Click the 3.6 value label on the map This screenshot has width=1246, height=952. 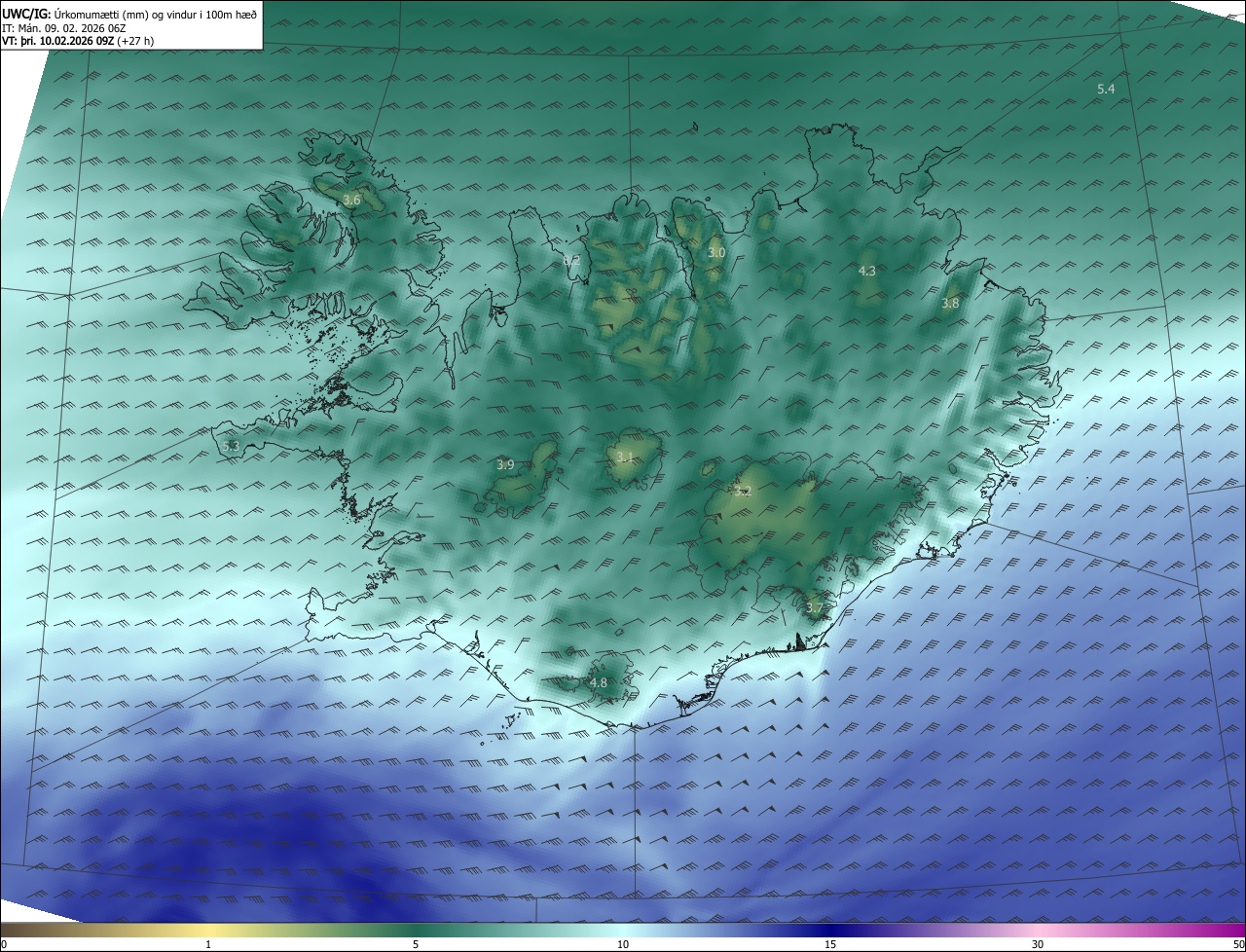coord(352,200)
